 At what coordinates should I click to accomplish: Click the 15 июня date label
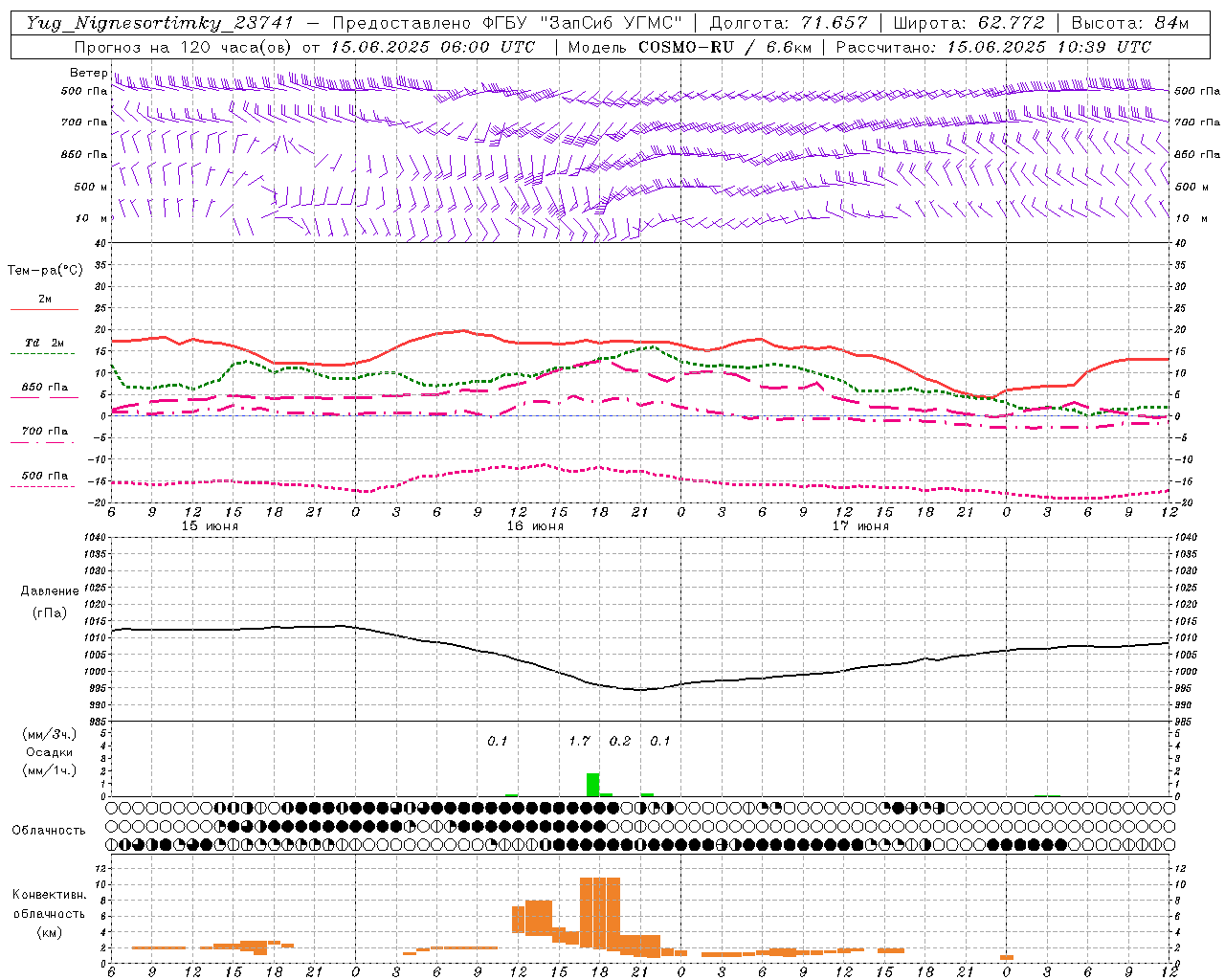[x=210, y=526]
